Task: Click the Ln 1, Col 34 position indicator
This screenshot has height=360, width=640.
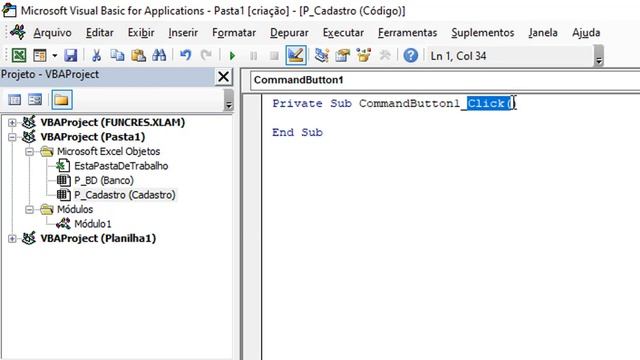Action: [x=458, y=56]
